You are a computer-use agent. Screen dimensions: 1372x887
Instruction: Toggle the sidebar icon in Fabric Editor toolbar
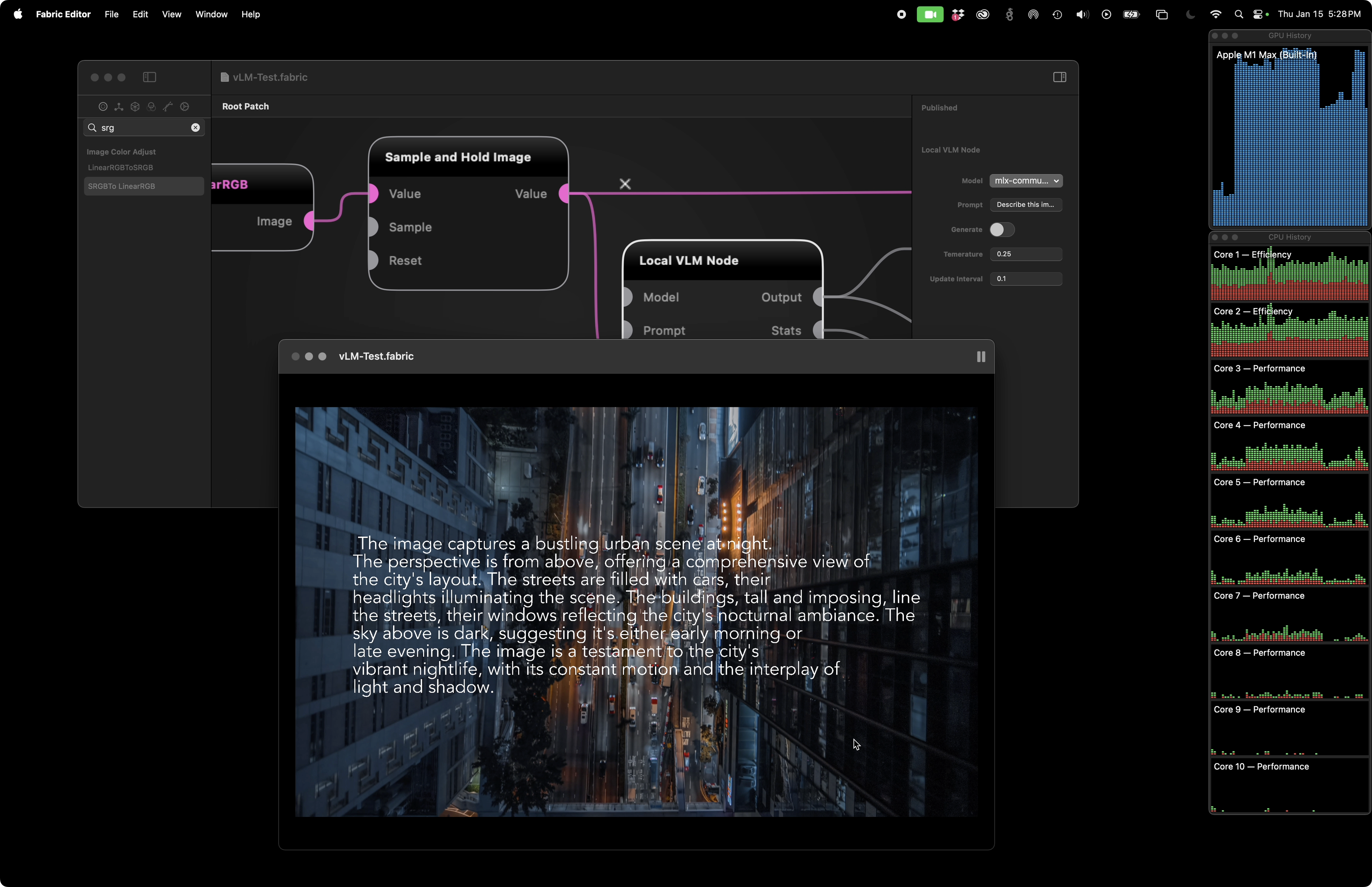tap(149, 77)
